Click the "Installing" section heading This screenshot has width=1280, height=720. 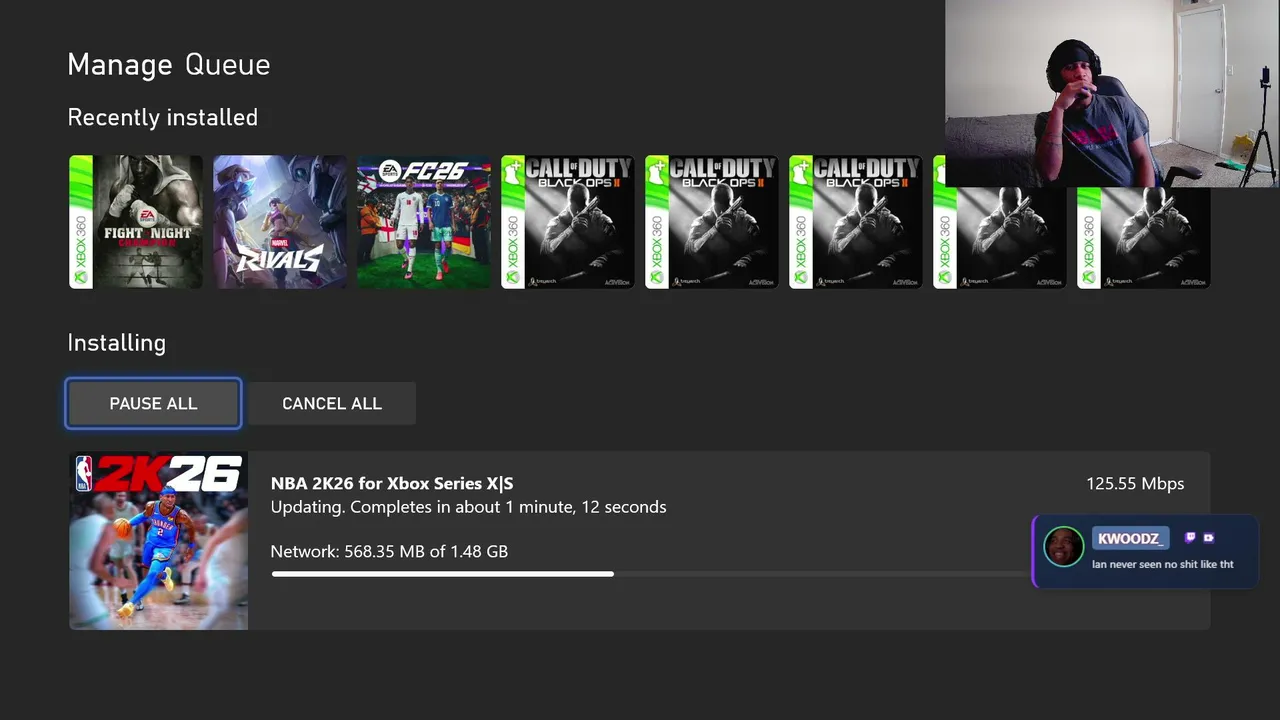tap(117, 343)
